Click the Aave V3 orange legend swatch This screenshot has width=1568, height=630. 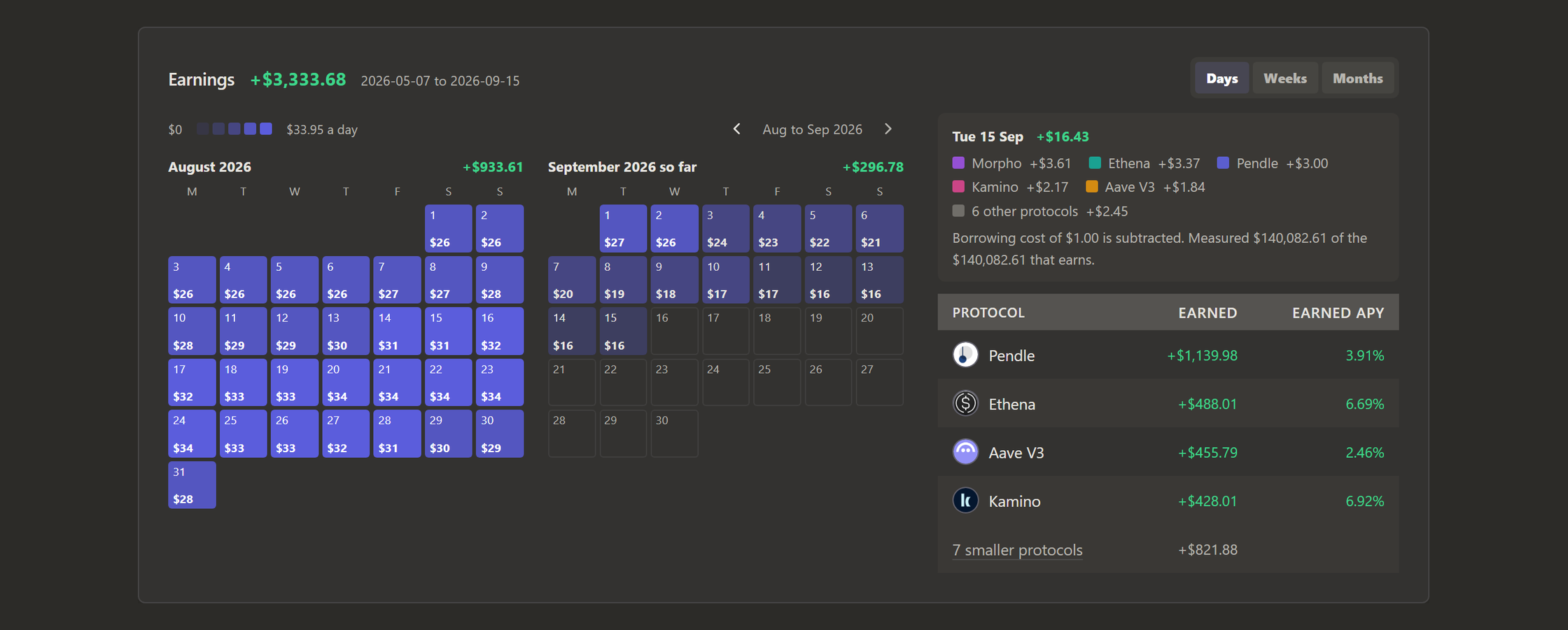click(x=1091, y=187)
